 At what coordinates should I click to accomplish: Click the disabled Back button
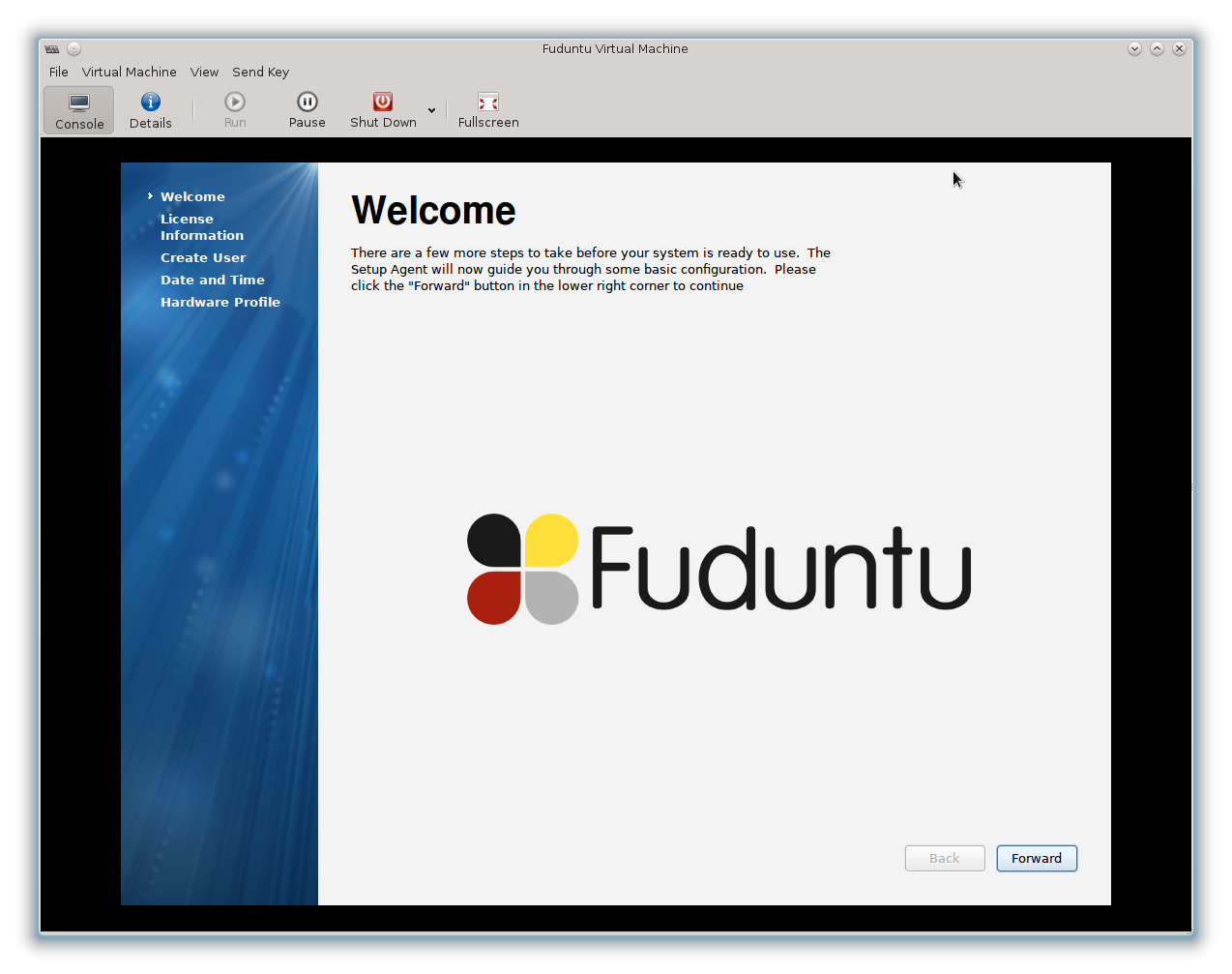[945, 858]
